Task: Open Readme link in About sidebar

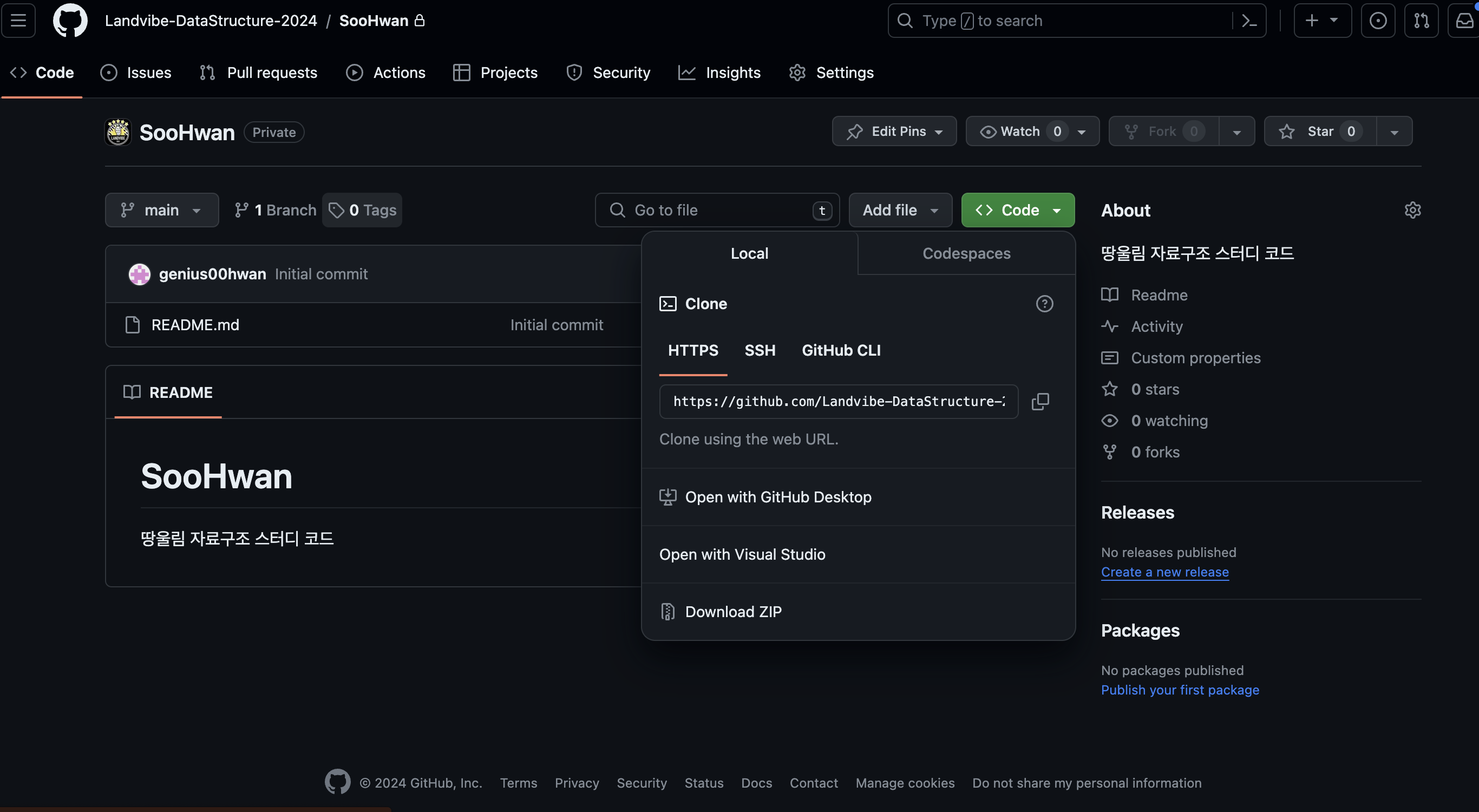Action: 1144,295
